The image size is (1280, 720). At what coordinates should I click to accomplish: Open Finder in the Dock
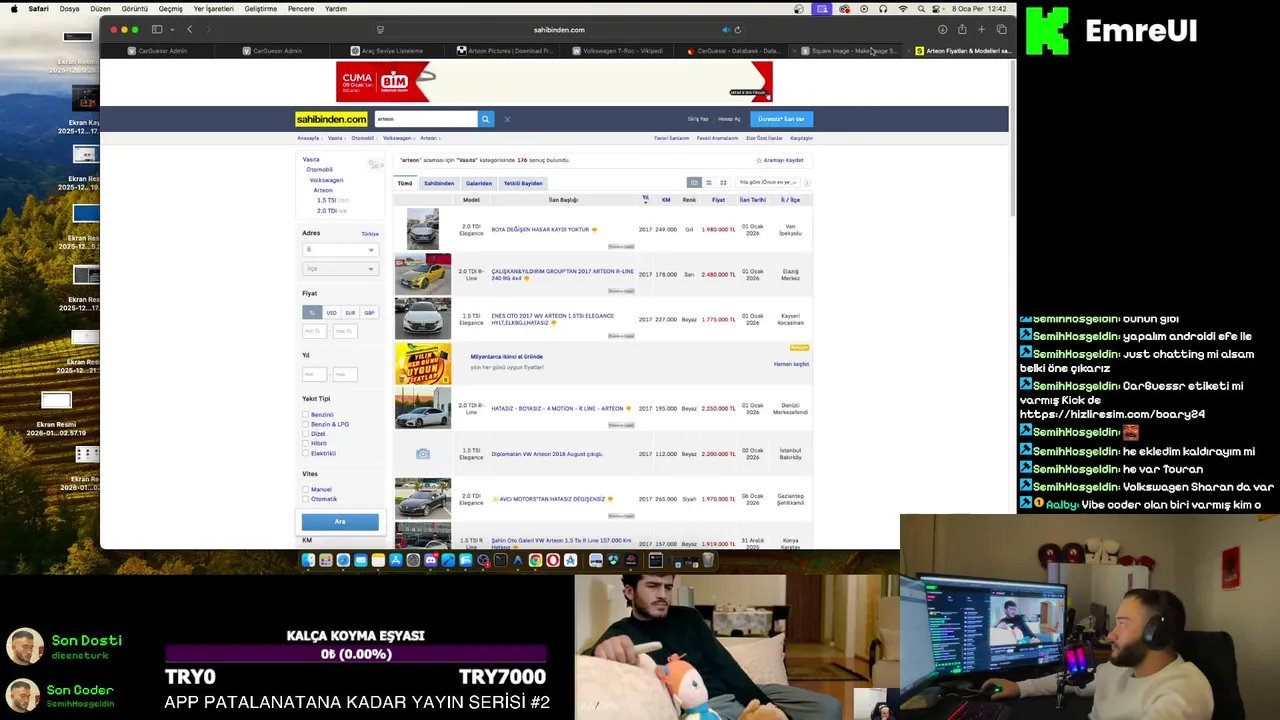tap(308, 560)
